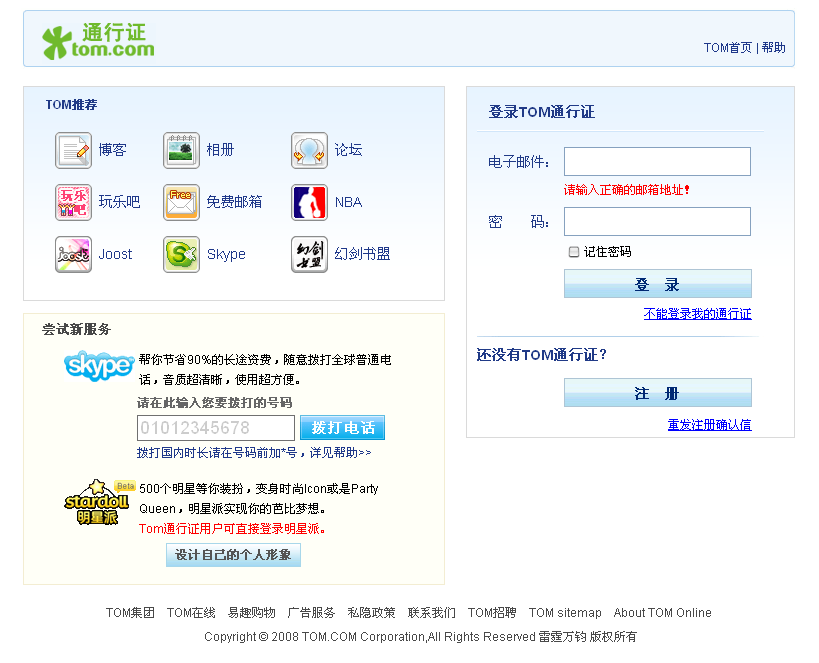
Task: Open the 详见帮助>> dialing help link
Action: (341, 452)
